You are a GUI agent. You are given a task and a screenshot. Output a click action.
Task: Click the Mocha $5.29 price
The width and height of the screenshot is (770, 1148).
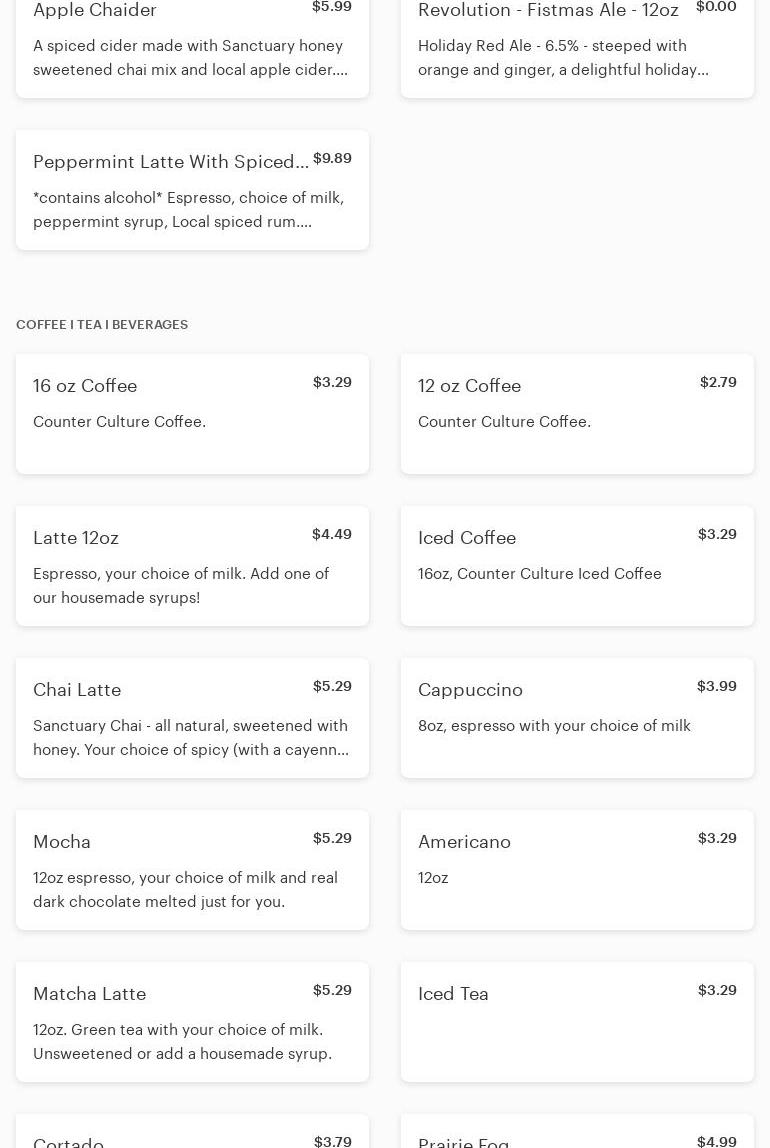pos(332,838)
